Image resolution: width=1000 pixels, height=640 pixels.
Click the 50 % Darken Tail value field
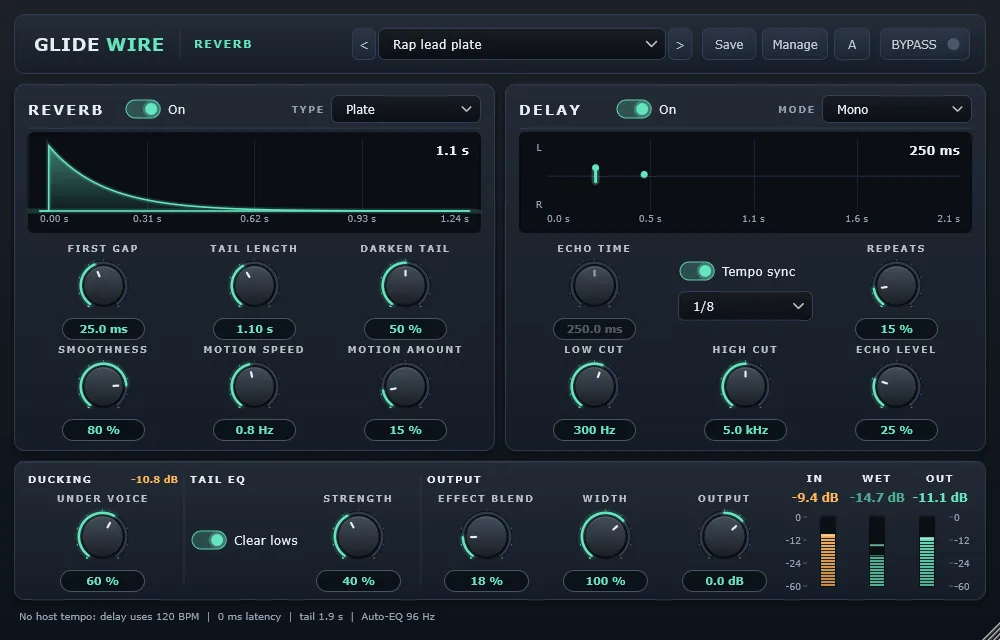[406, 329]
